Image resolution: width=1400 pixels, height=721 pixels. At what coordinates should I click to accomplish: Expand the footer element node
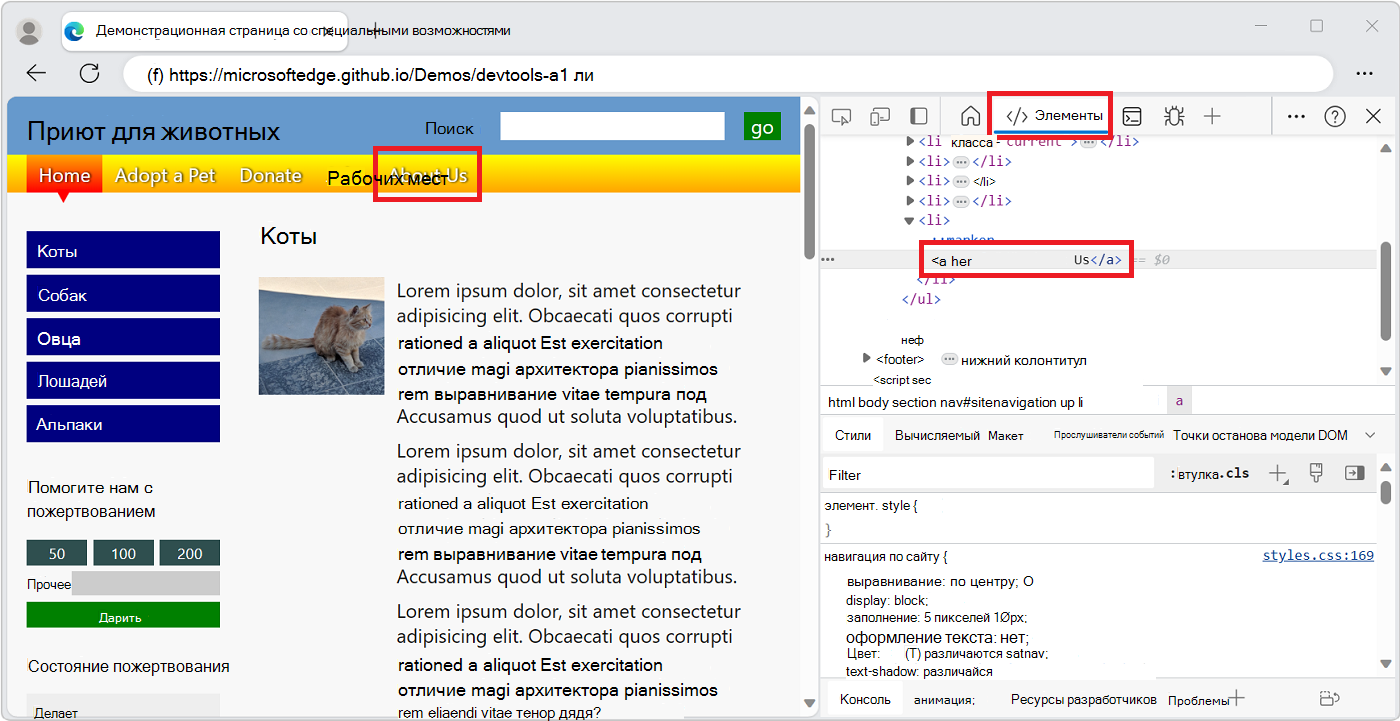coord(867,357)
